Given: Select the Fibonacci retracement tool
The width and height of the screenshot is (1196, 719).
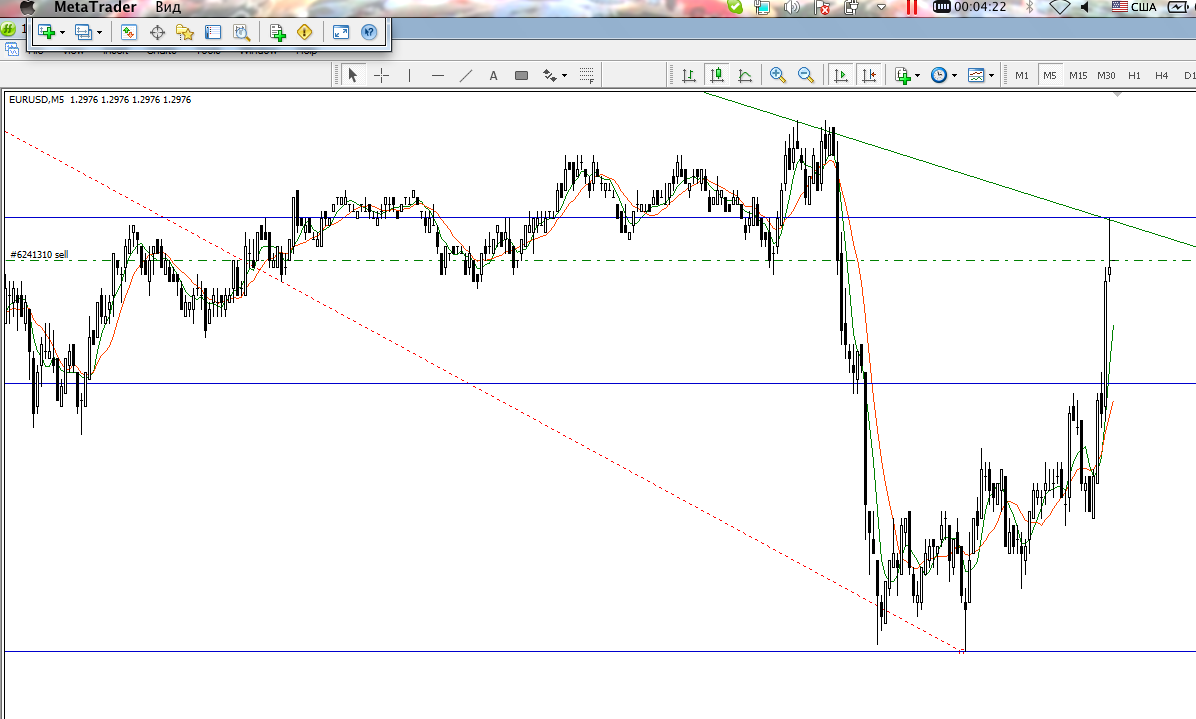Looking at the screenshot, I should (587, 75).
